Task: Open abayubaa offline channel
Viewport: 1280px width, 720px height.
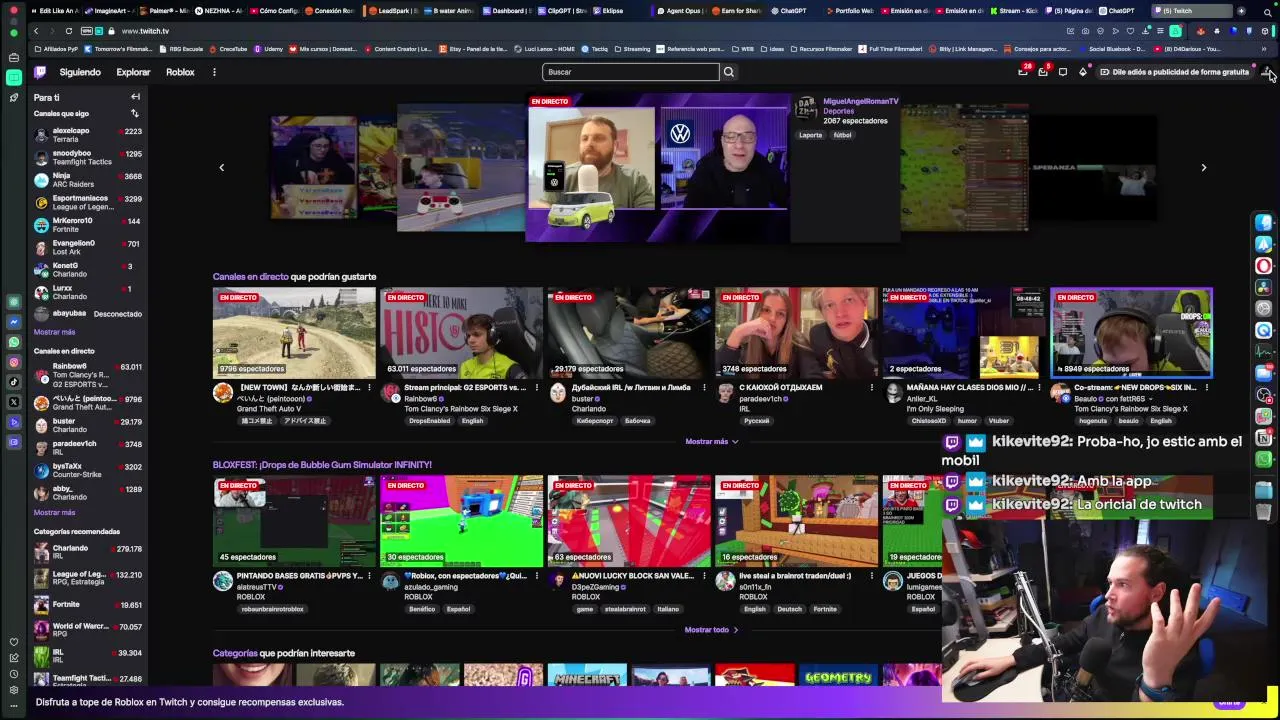Action: coord(87,314)
